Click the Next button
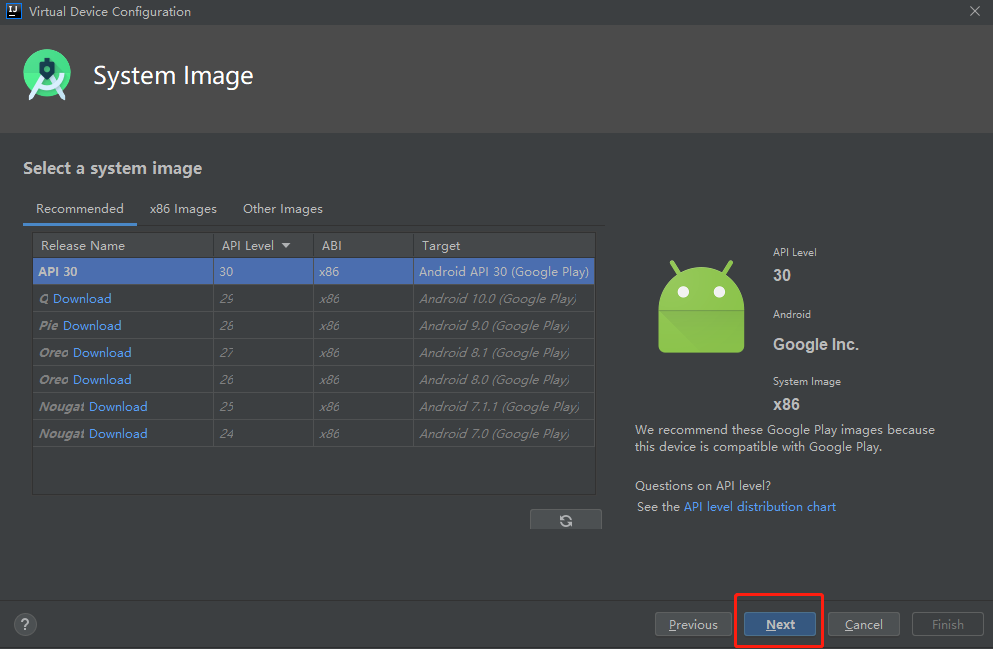 coord(779,623)
